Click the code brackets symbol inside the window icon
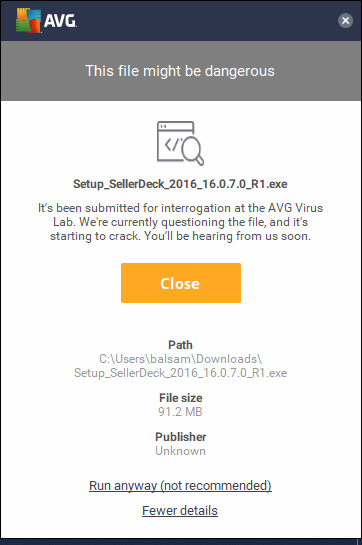The height and width of the screenshot is (545, 362). pyautogui.click(x=174, y=144)
